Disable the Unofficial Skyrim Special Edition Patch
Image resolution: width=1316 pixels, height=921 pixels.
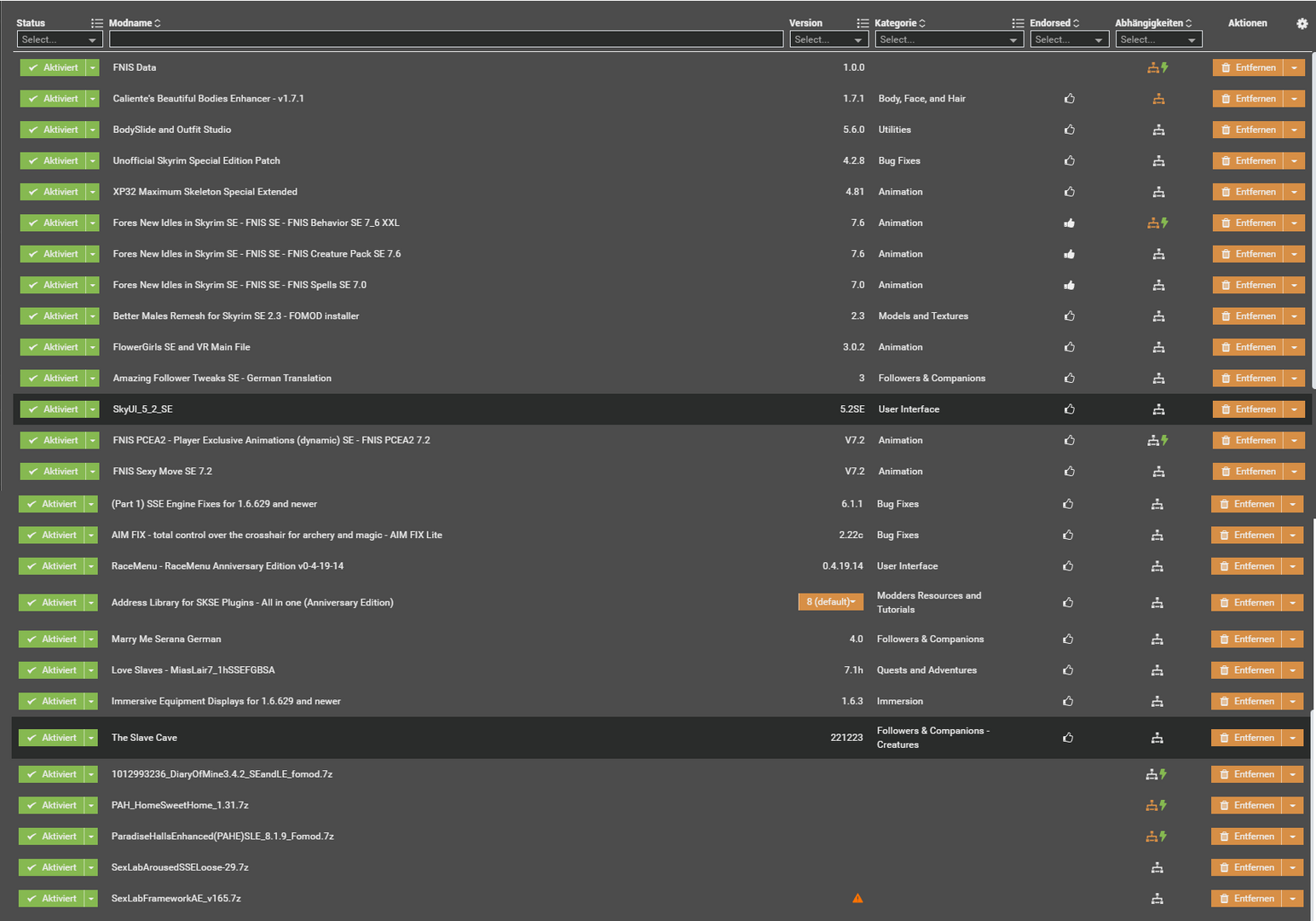53,160
